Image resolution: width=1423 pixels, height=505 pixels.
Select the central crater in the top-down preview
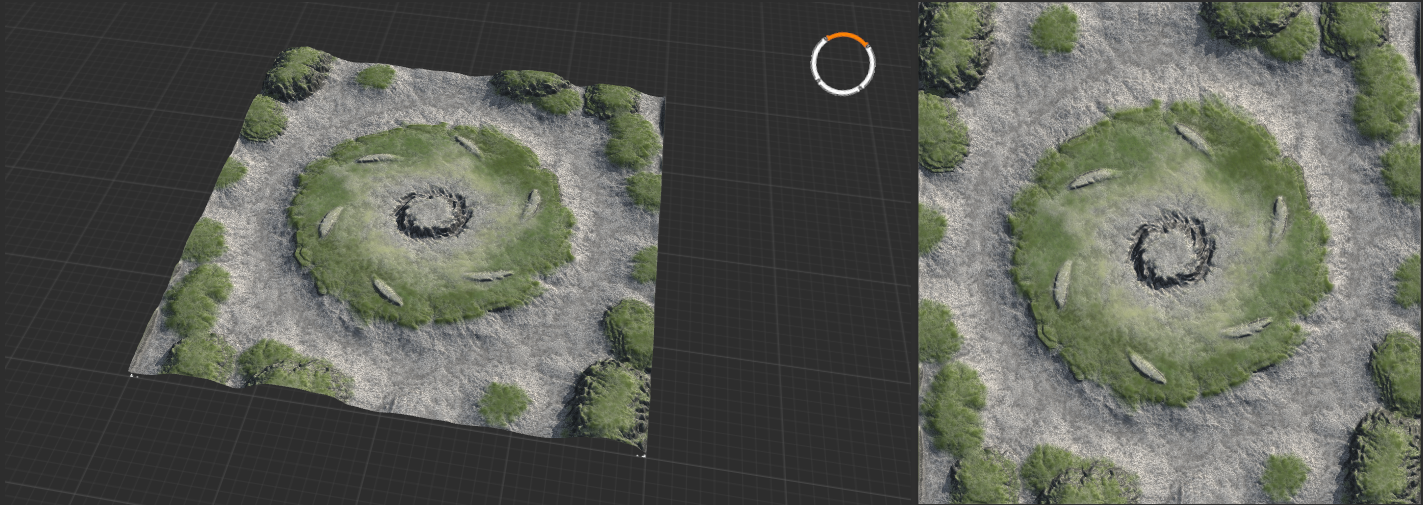coord(1172,250)
